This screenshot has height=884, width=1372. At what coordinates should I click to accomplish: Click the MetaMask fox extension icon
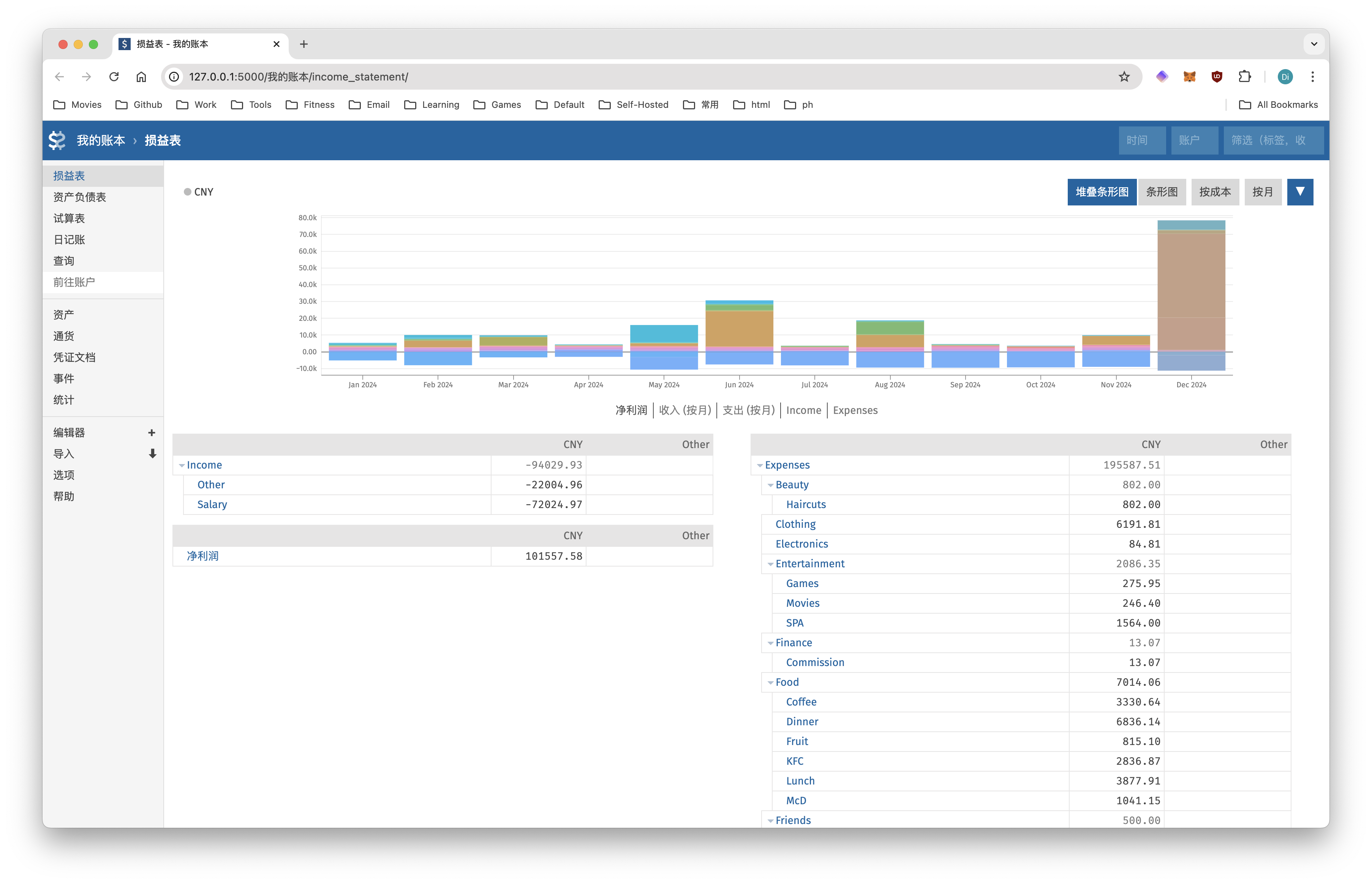(1189, 77)
